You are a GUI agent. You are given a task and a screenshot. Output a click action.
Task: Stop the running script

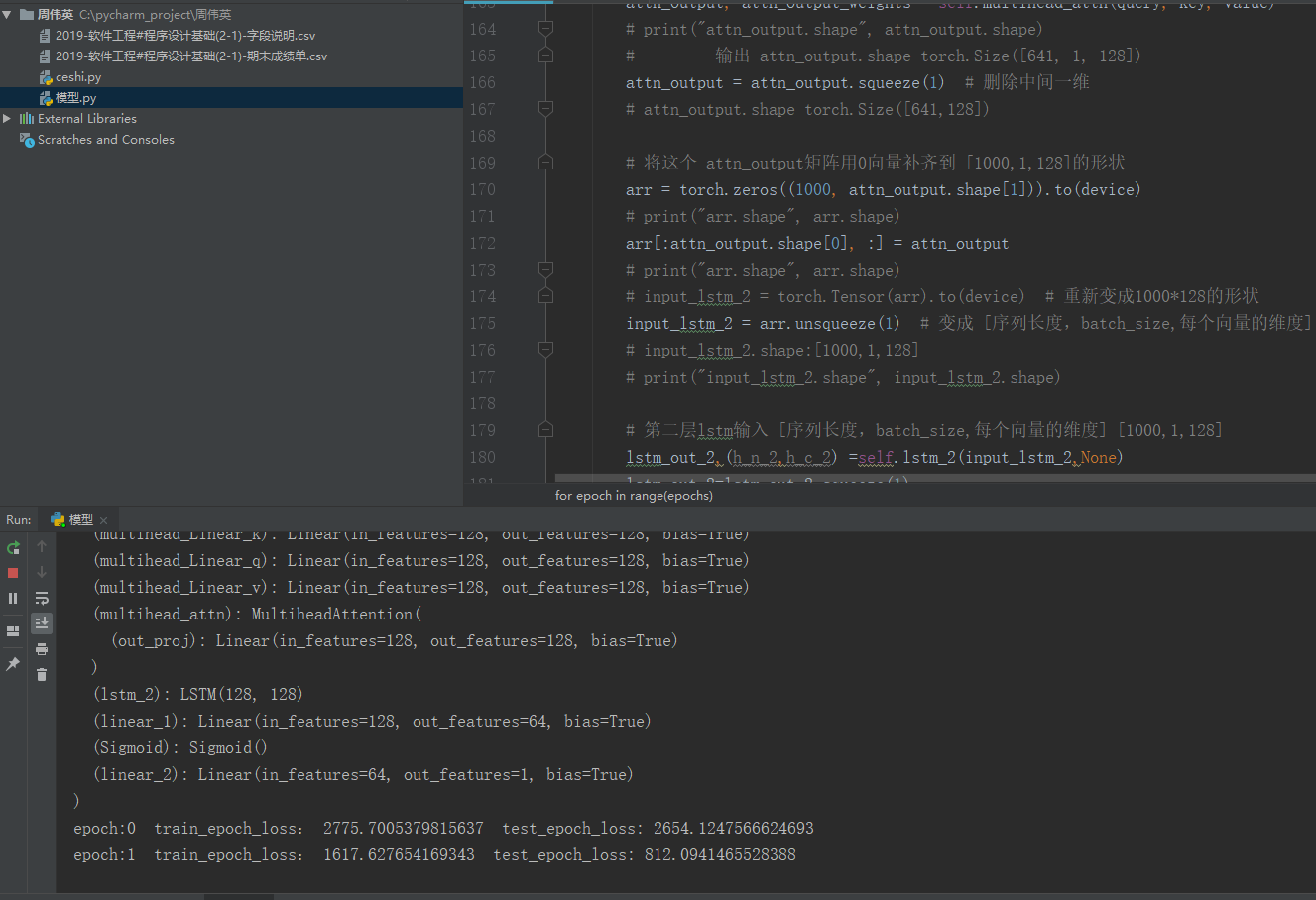(x=13, y=572)
